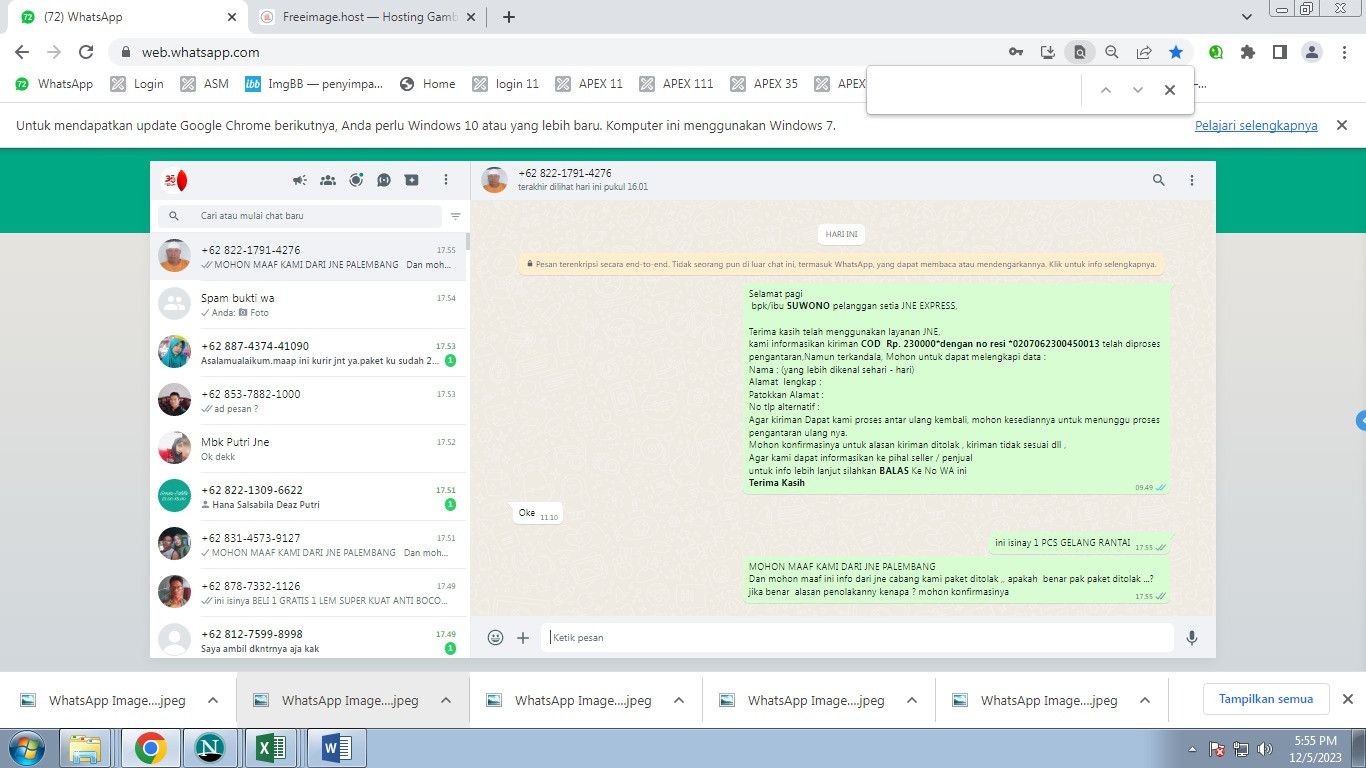
Task: Open saved passwords key icon
Action: point(1016,52)
